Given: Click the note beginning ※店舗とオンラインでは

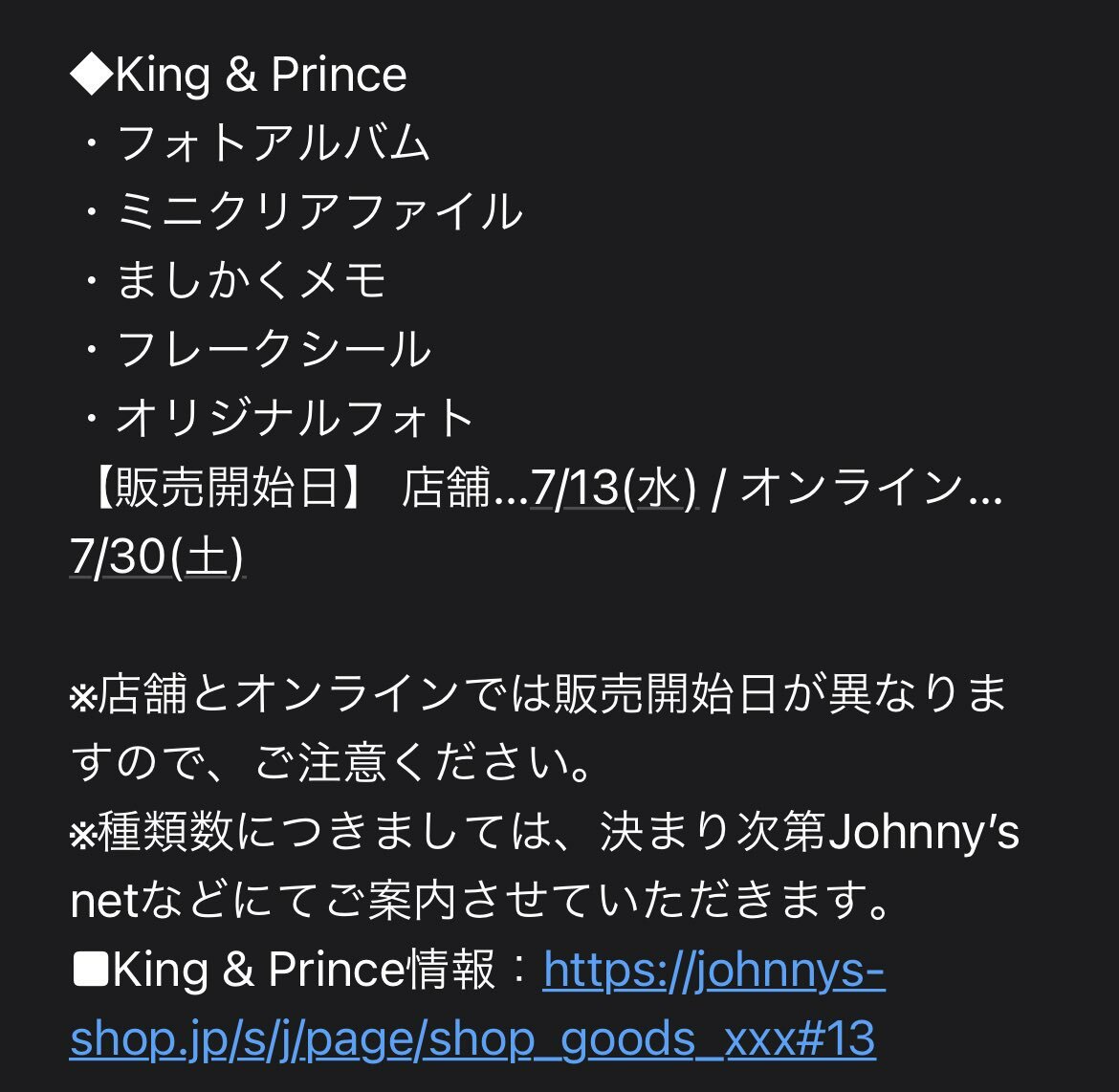Looking at the screenshot, I should click(x=538, y=694).
